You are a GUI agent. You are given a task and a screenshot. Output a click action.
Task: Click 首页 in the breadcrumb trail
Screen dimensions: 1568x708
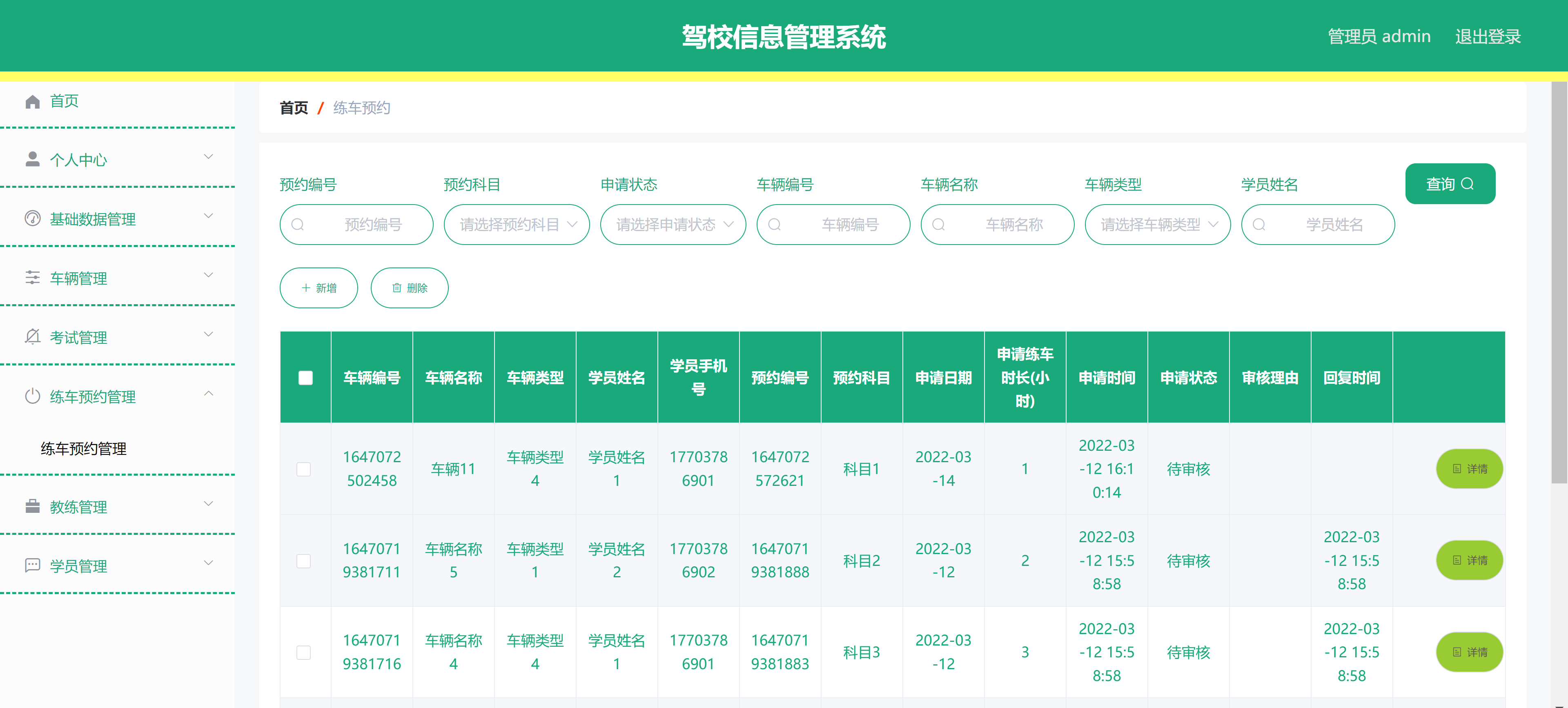[x=294, y=108]
